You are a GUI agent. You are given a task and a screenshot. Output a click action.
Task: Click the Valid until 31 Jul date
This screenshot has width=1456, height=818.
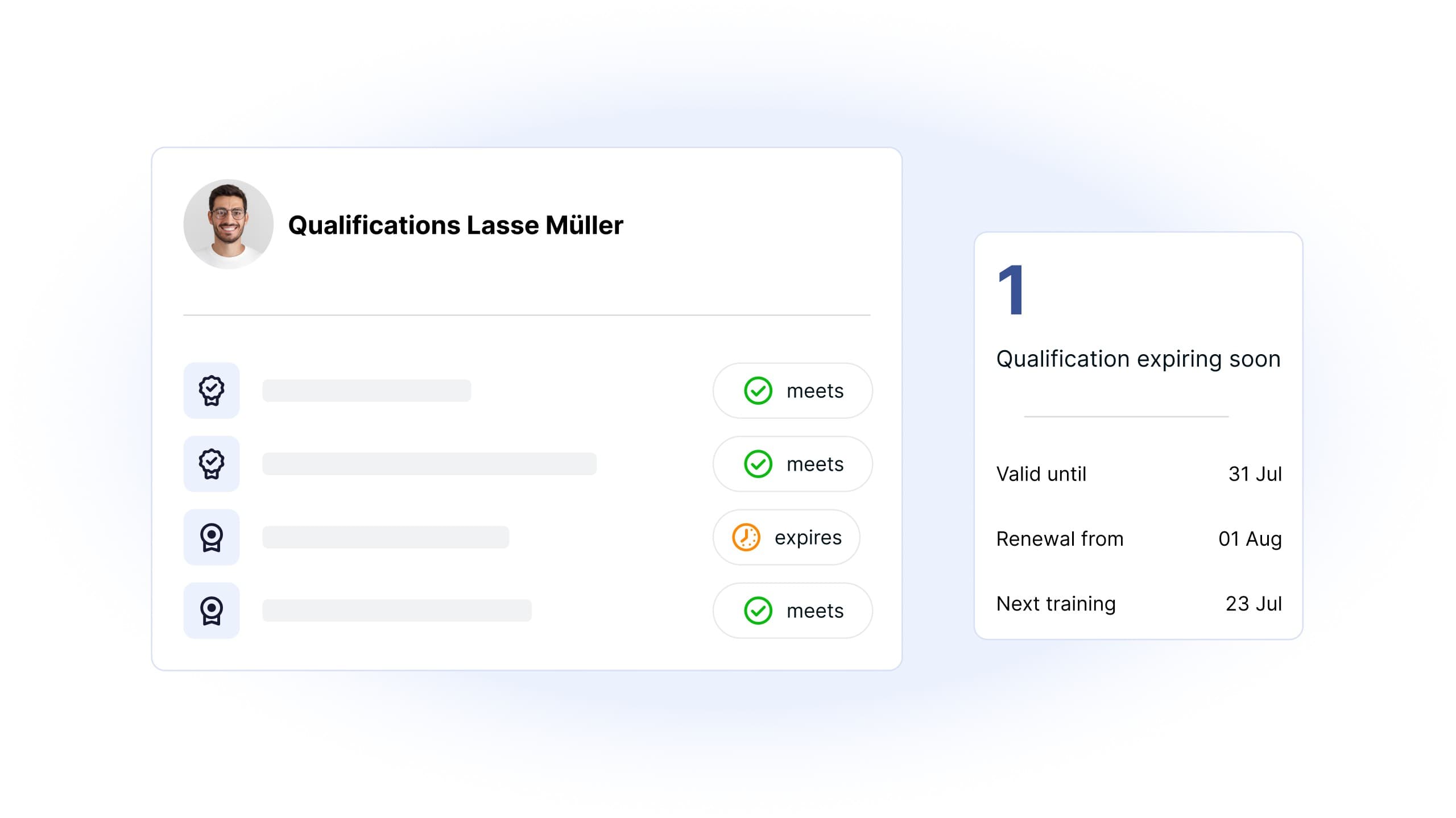click(x=1255, y=474)
